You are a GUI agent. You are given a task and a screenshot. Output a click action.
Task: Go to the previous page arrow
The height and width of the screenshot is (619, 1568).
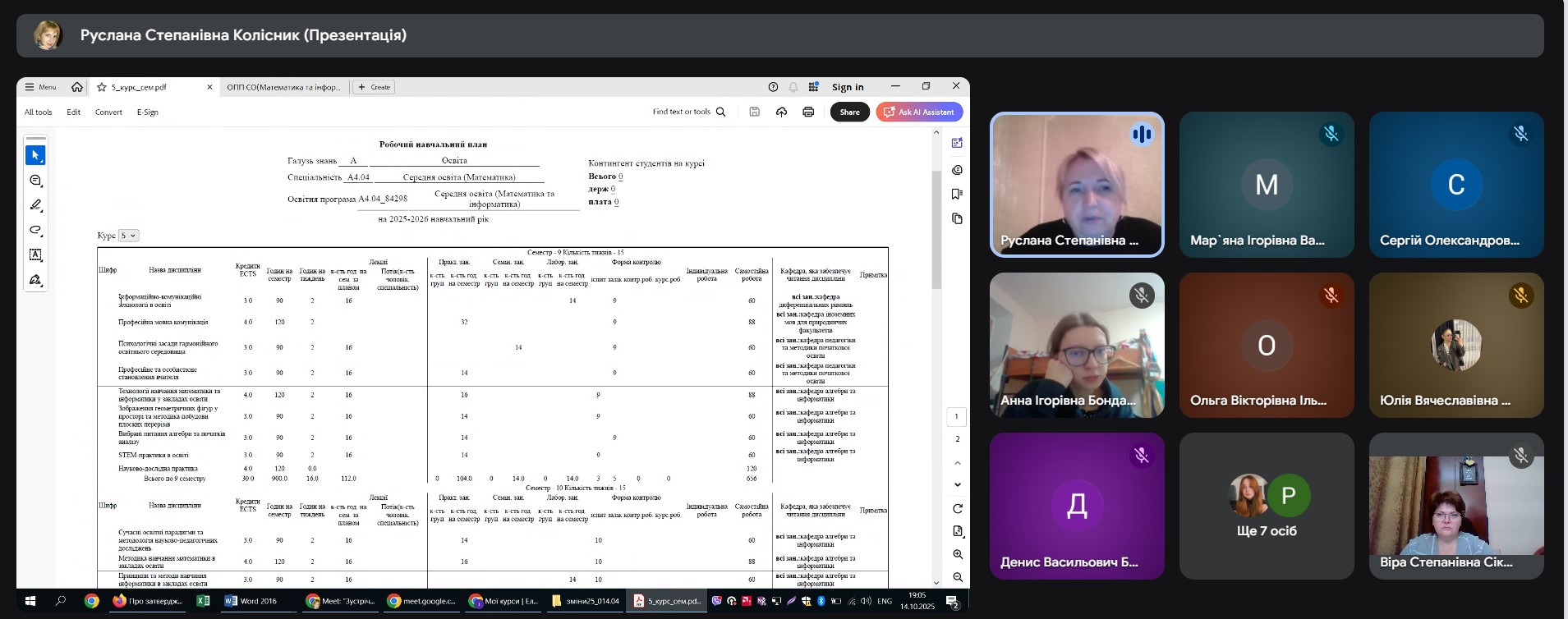tap(958, 463)
